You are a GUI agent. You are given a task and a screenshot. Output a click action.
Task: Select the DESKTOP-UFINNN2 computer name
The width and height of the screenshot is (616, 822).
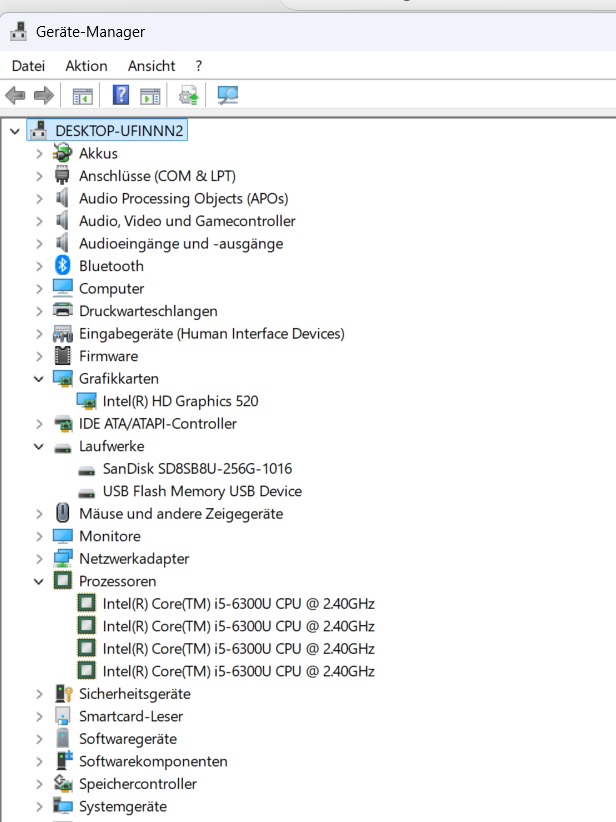tap(119, 131)
